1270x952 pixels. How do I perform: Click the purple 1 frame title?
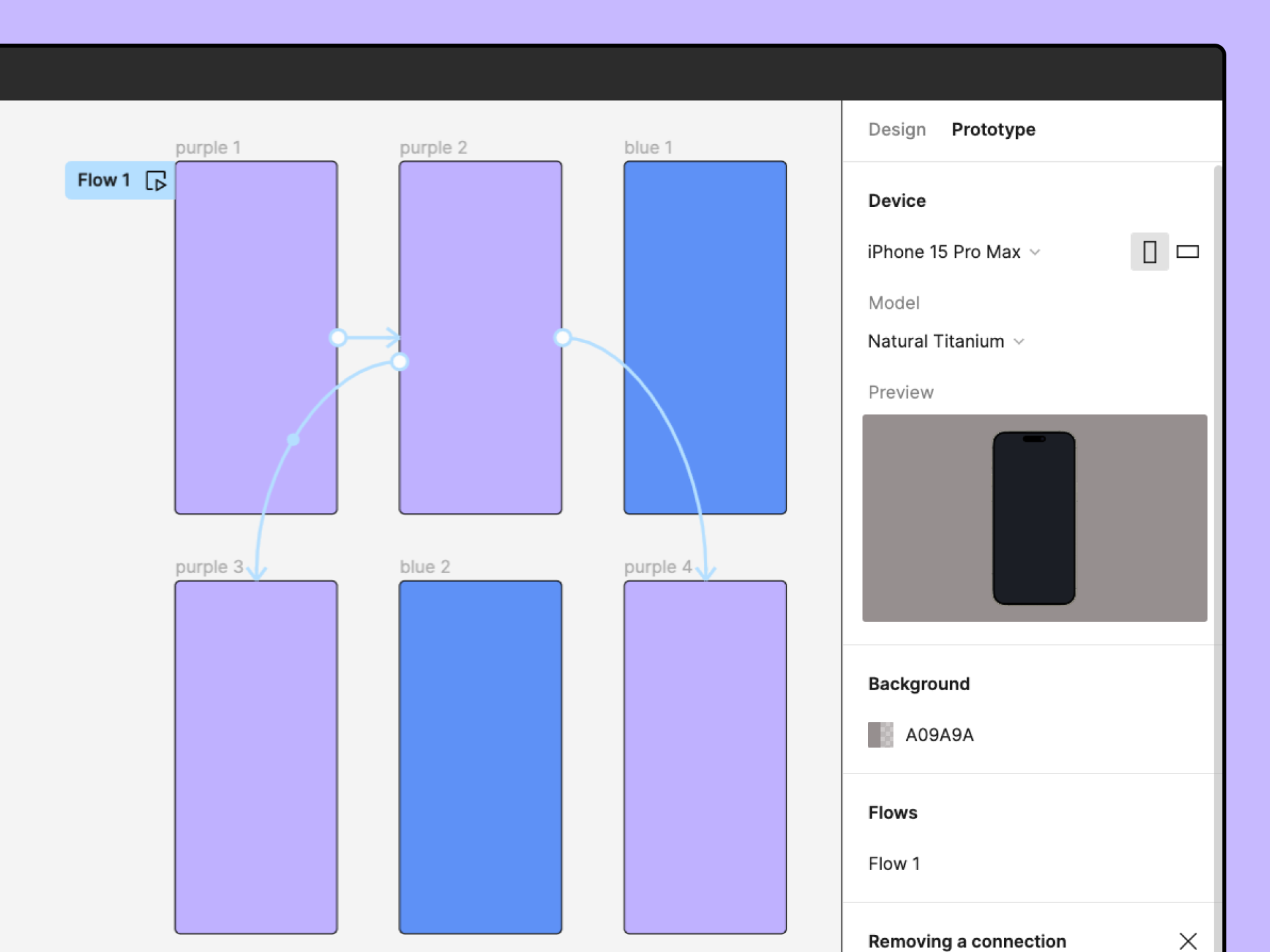tap(208, 147)
